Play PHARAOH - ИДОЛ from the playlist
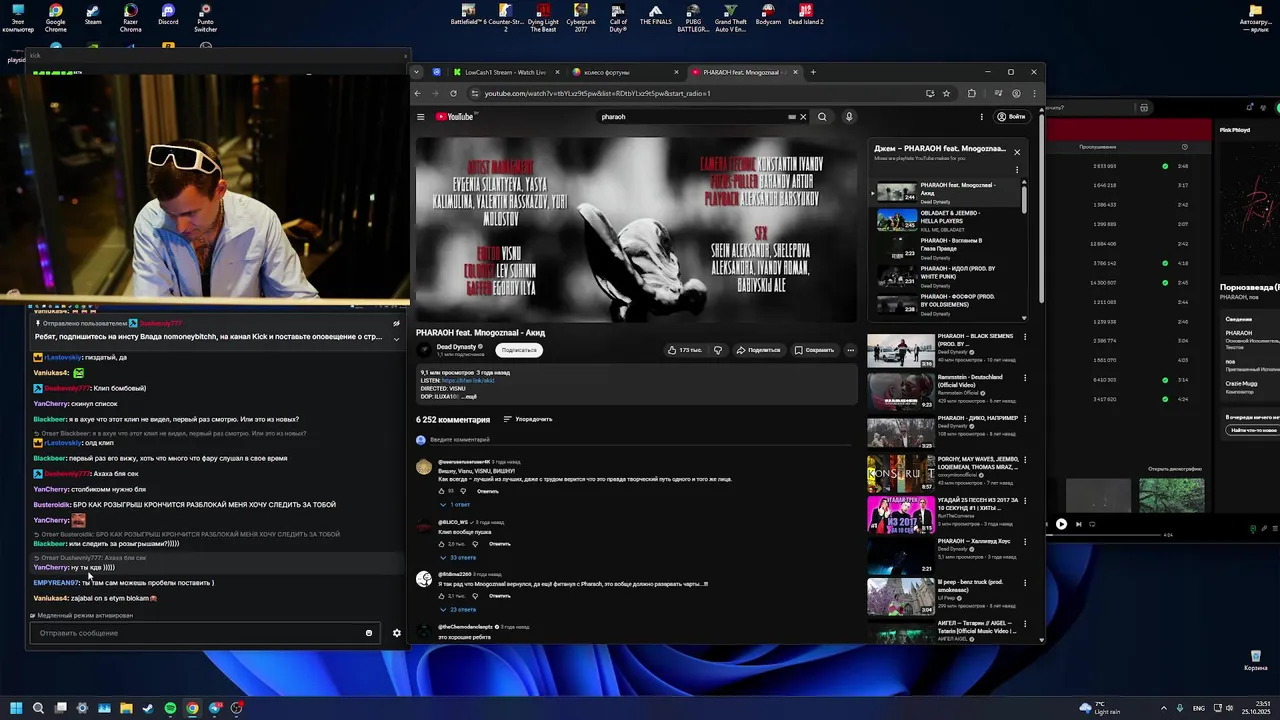Viewport: 1280px width, 720px height. tap(947, 275)
